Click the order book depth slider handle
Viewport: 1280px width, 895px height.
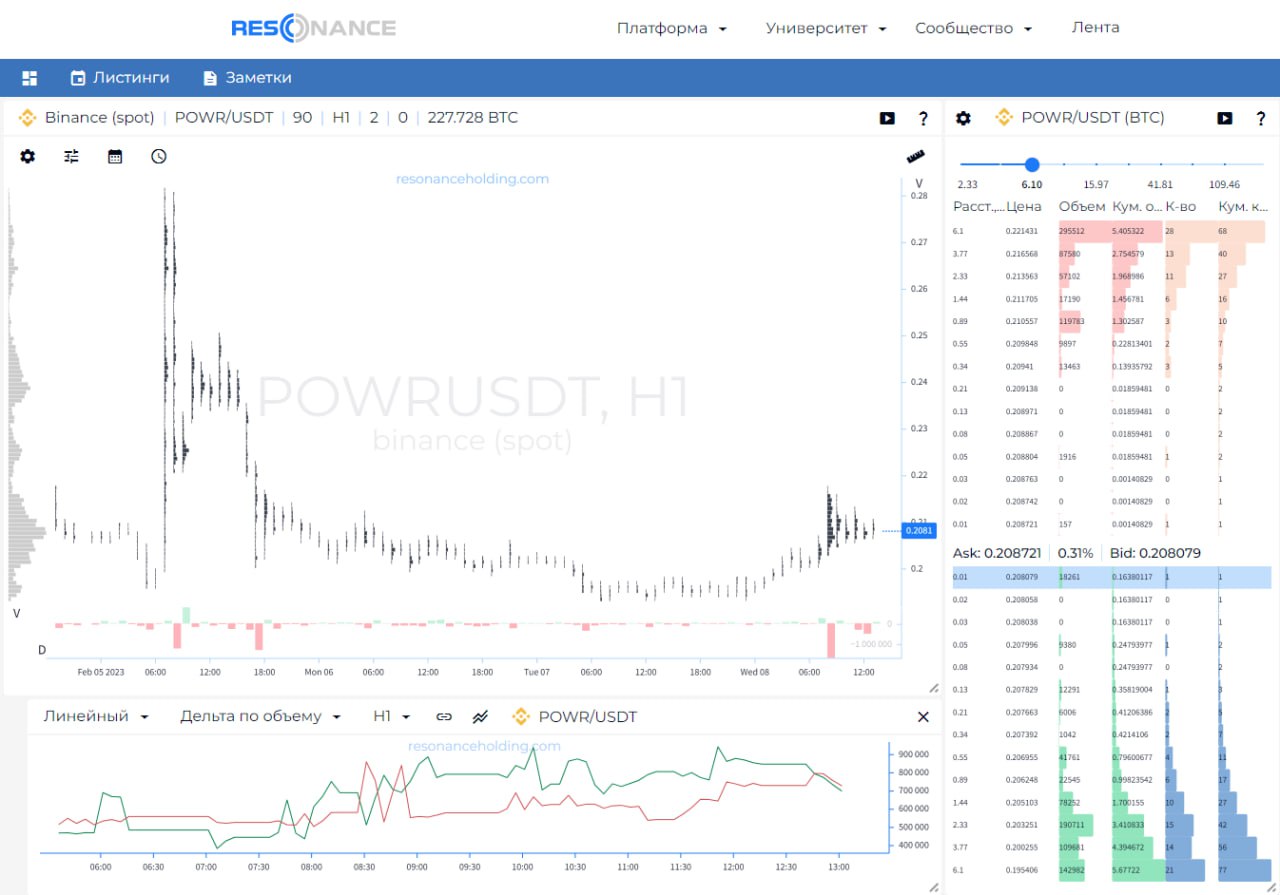tap(1032, 164)
